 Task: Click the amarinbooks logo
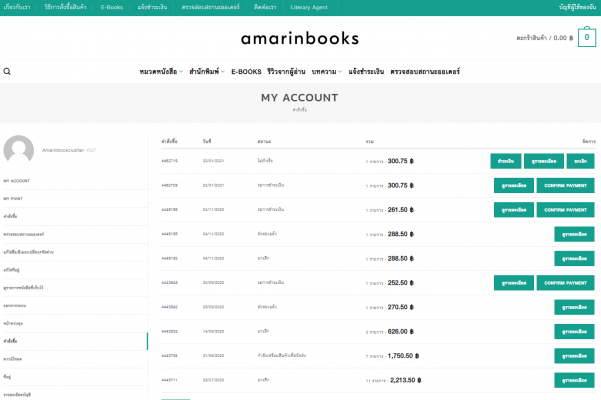[x=300, y=39]
